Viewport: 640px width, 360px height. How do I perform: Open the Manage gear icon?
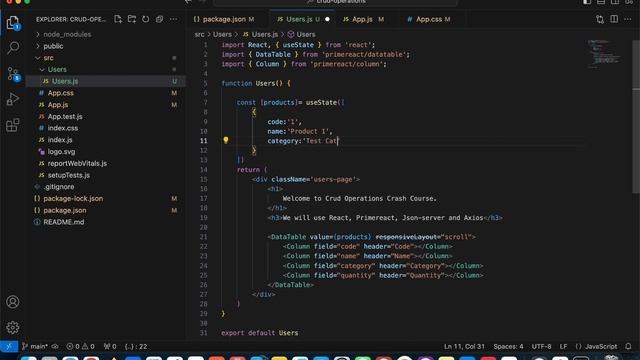pyautogui.click(x=13, y=327)
